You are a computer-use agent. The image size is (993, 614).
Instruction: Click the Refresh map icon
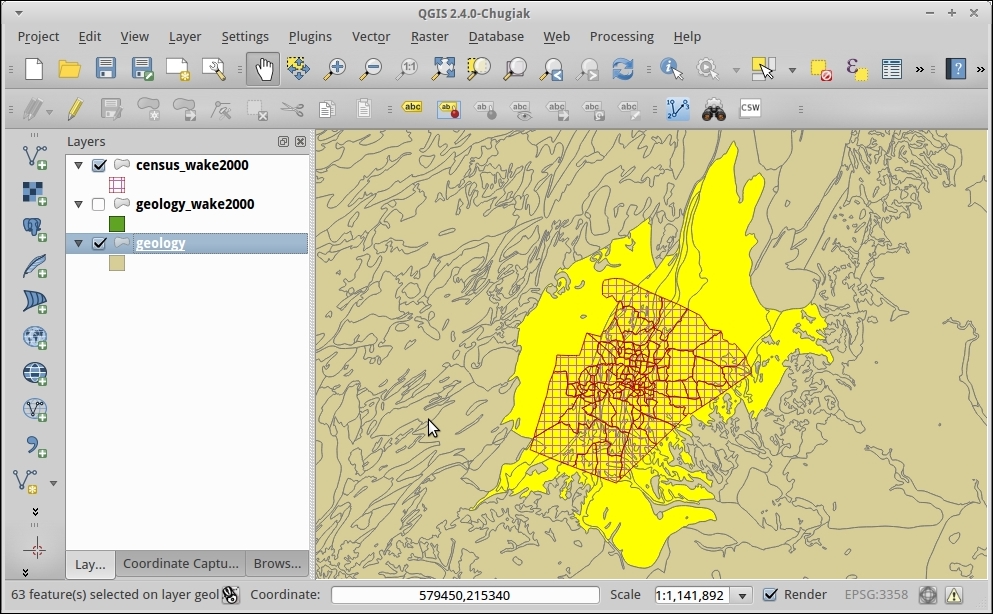pyautogui.click(x=622, y=69)
